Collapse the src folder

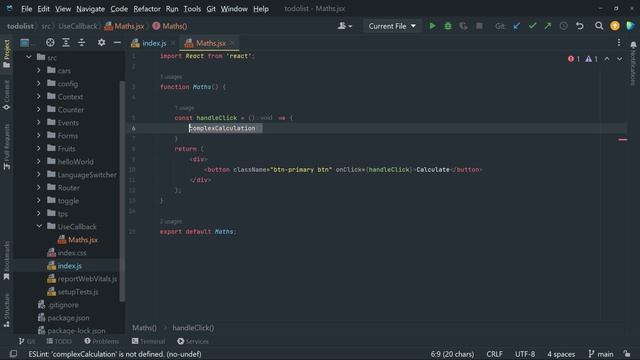(x=29, y=57)
